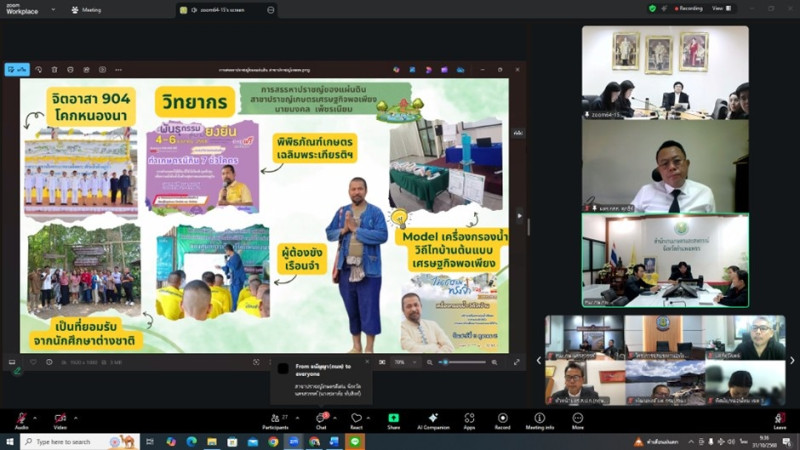
Task: Open the Participants panel
Action: click(278, 419)
